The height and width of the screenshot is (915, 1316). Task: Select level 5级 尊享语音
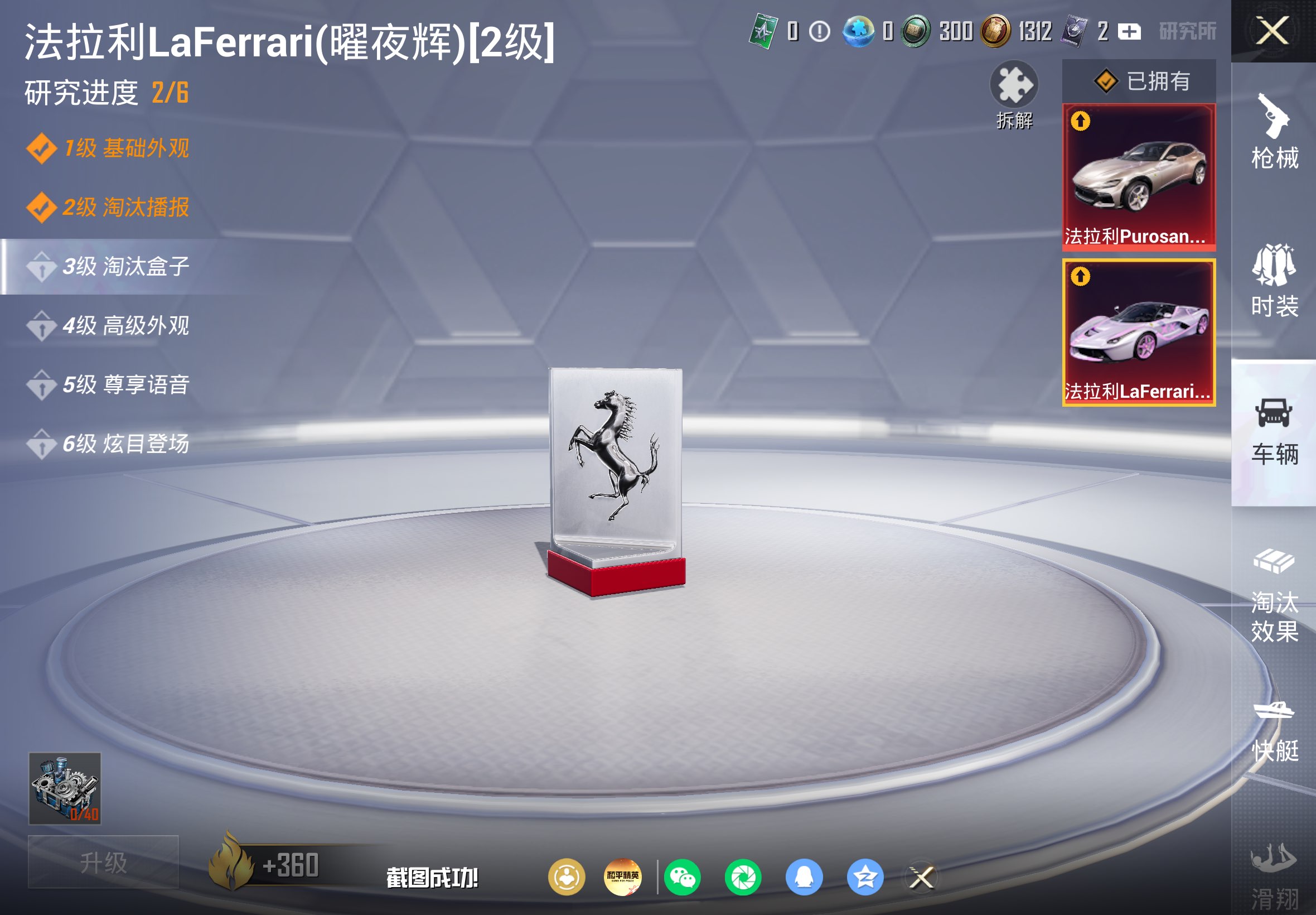tap(108, 384)
